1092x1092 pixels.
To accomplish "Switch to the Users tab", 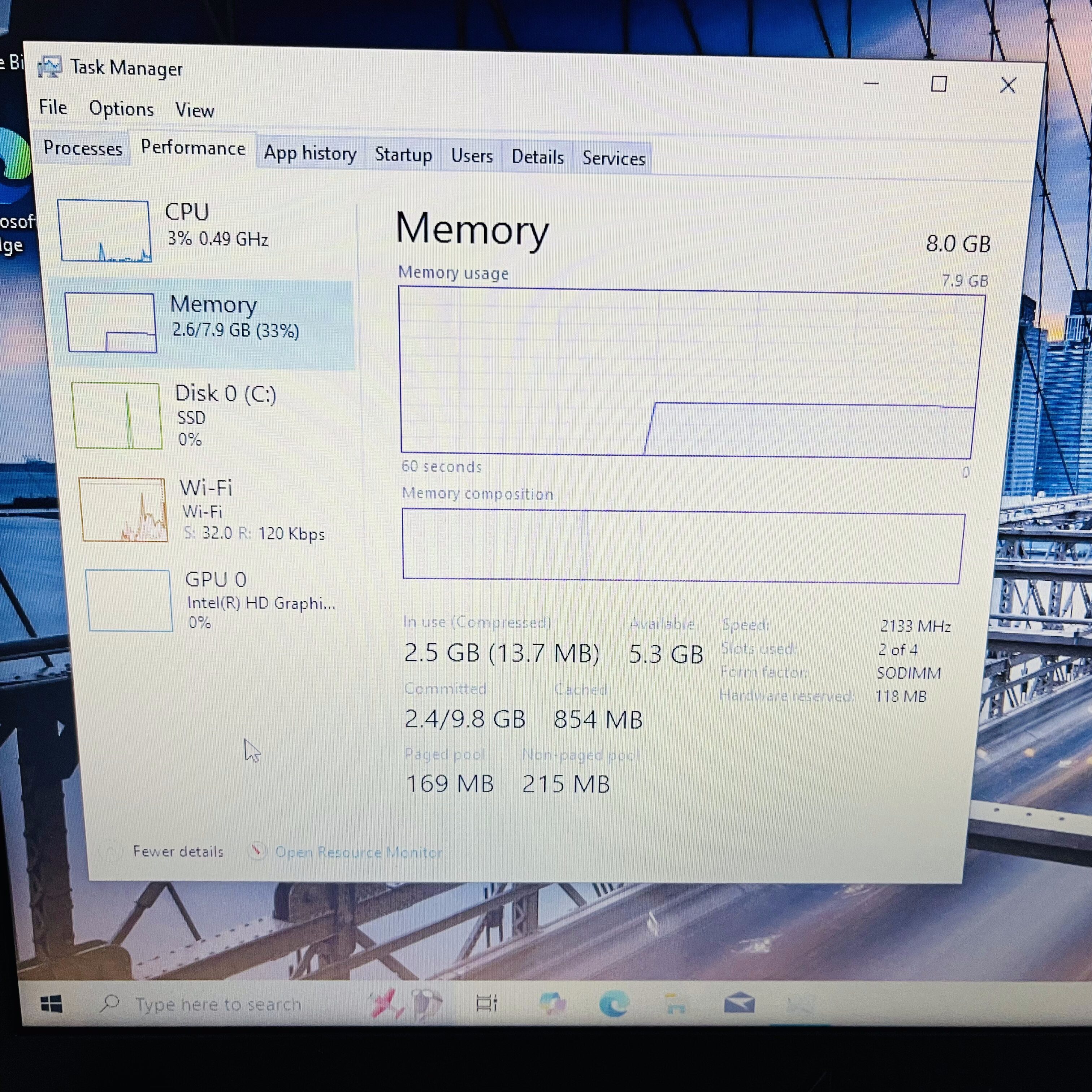I will (472, 156).
